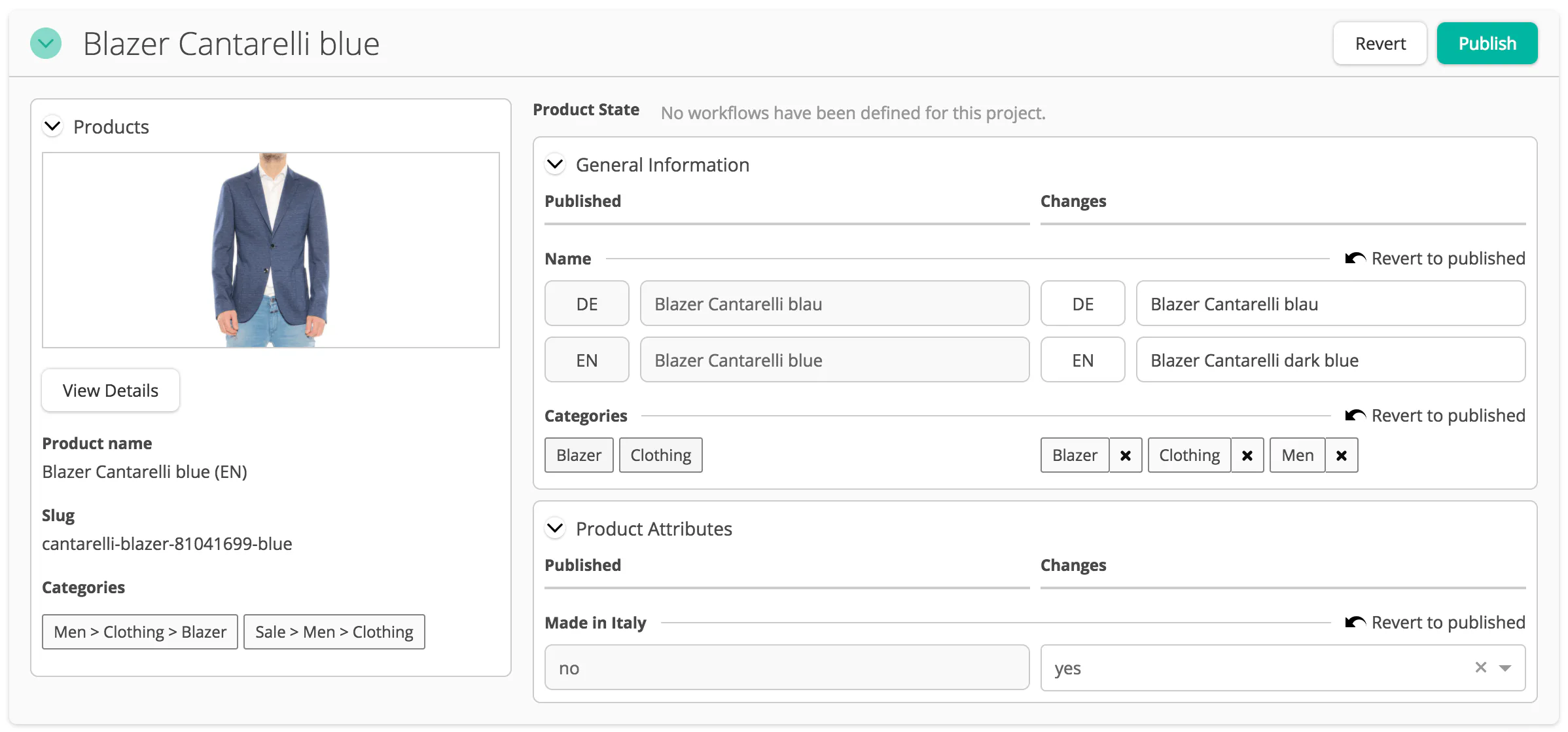The width and height of the screenshot is (1568, 732).
Task: Select the Men > Clothing > Blazer category tag
Action: pos(139,631)
